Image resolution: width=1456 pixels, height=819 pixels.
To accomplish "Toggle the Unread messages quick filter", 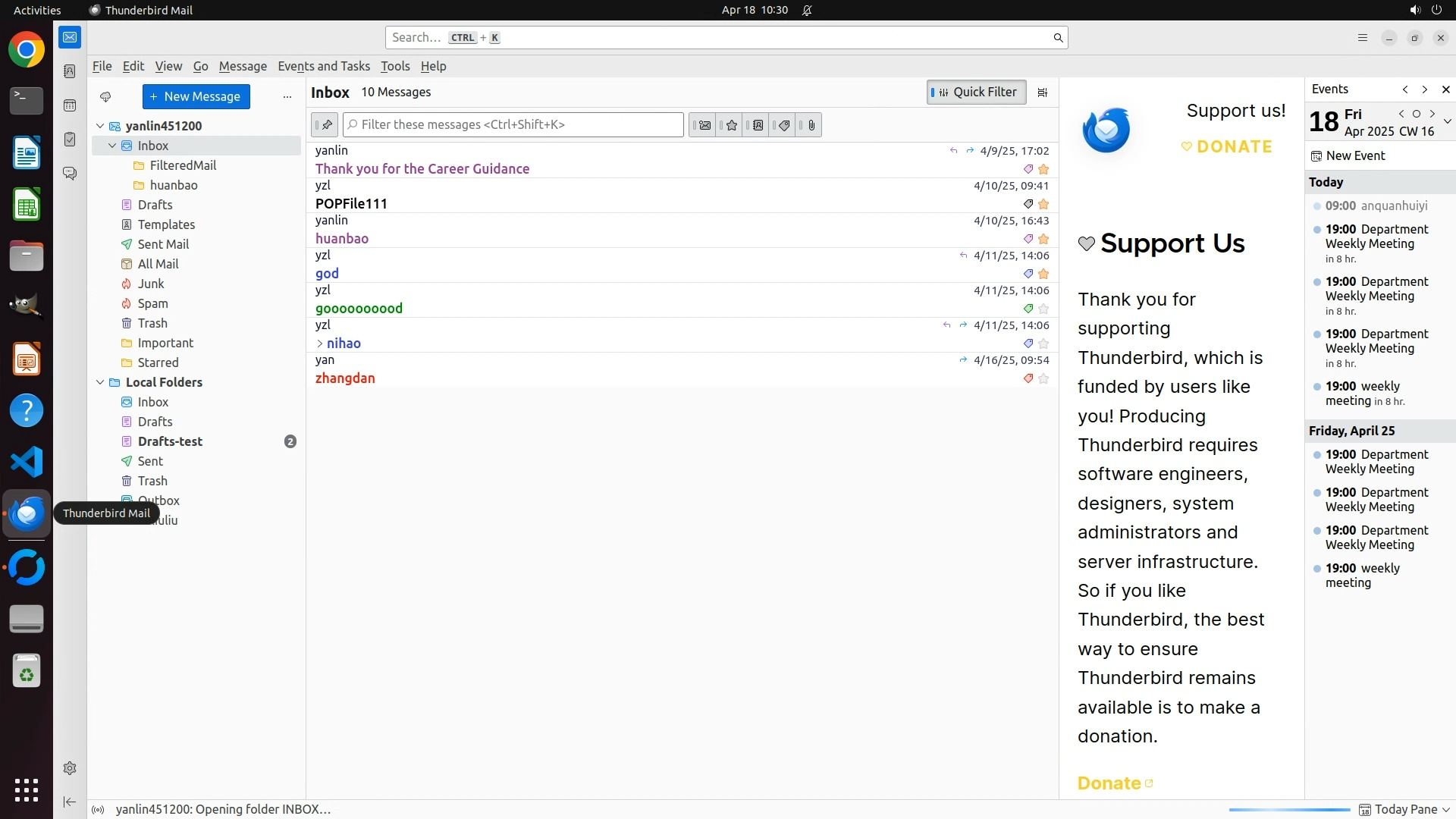I will 704,125.
